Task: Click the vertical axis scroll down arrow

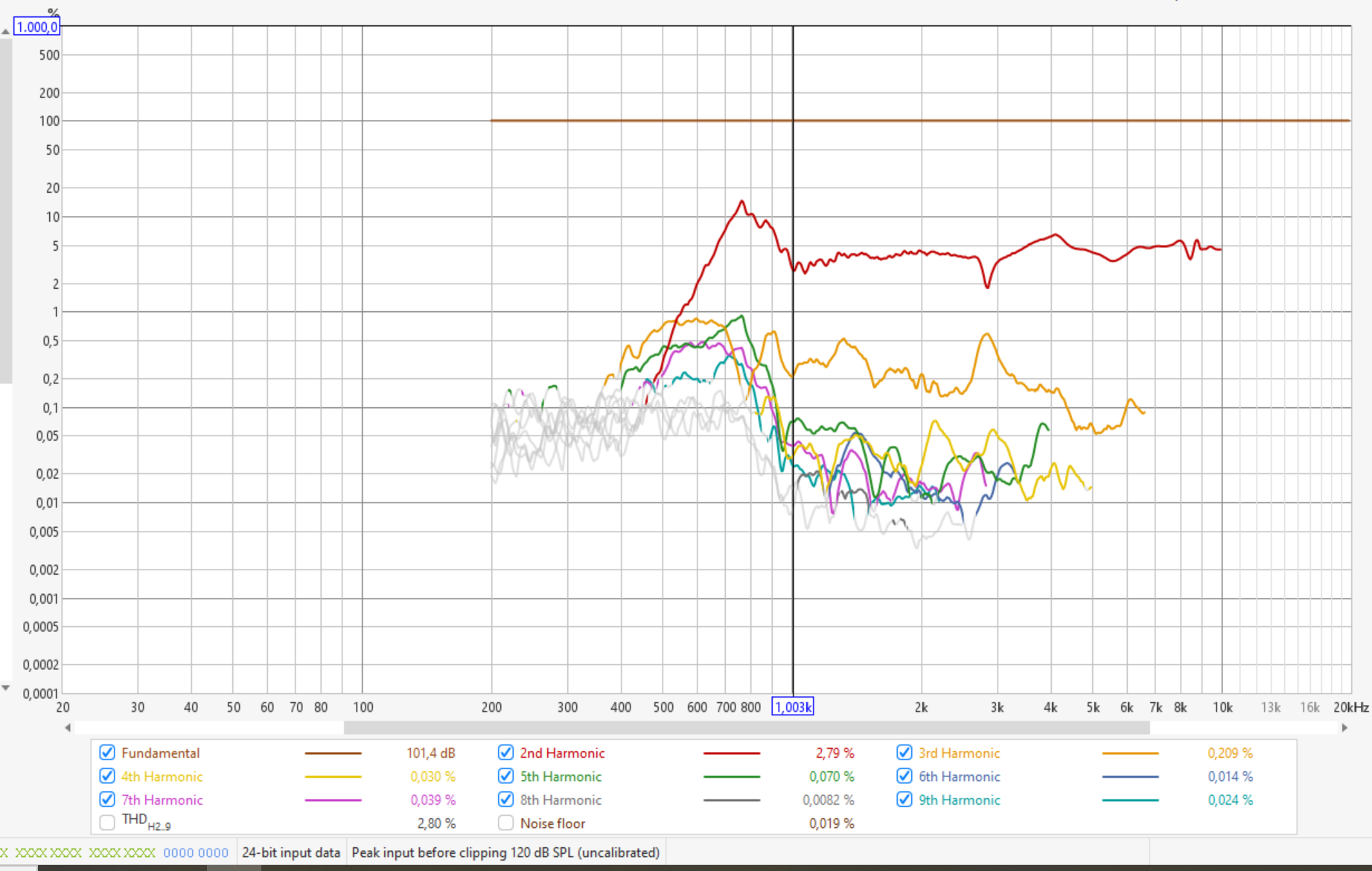Action: pos(5,688)
